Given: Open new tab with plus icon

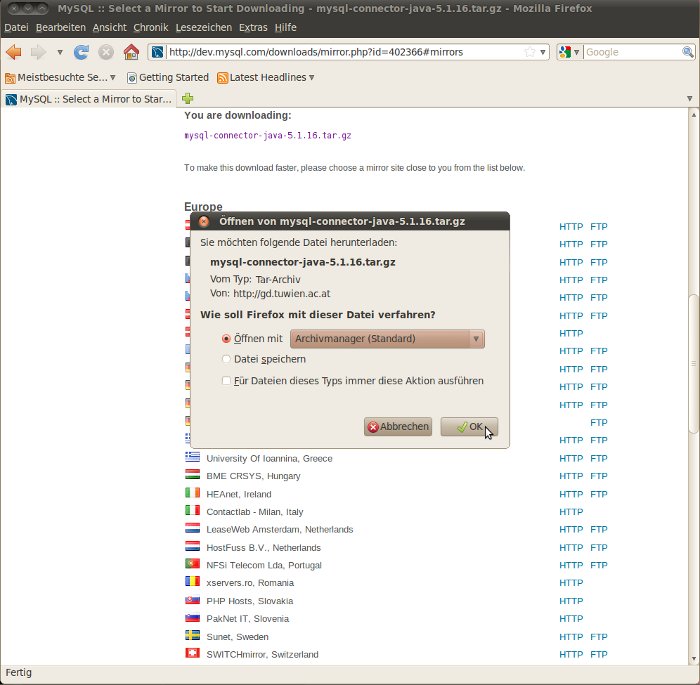Looking at the screenshot, I should 187,99.
